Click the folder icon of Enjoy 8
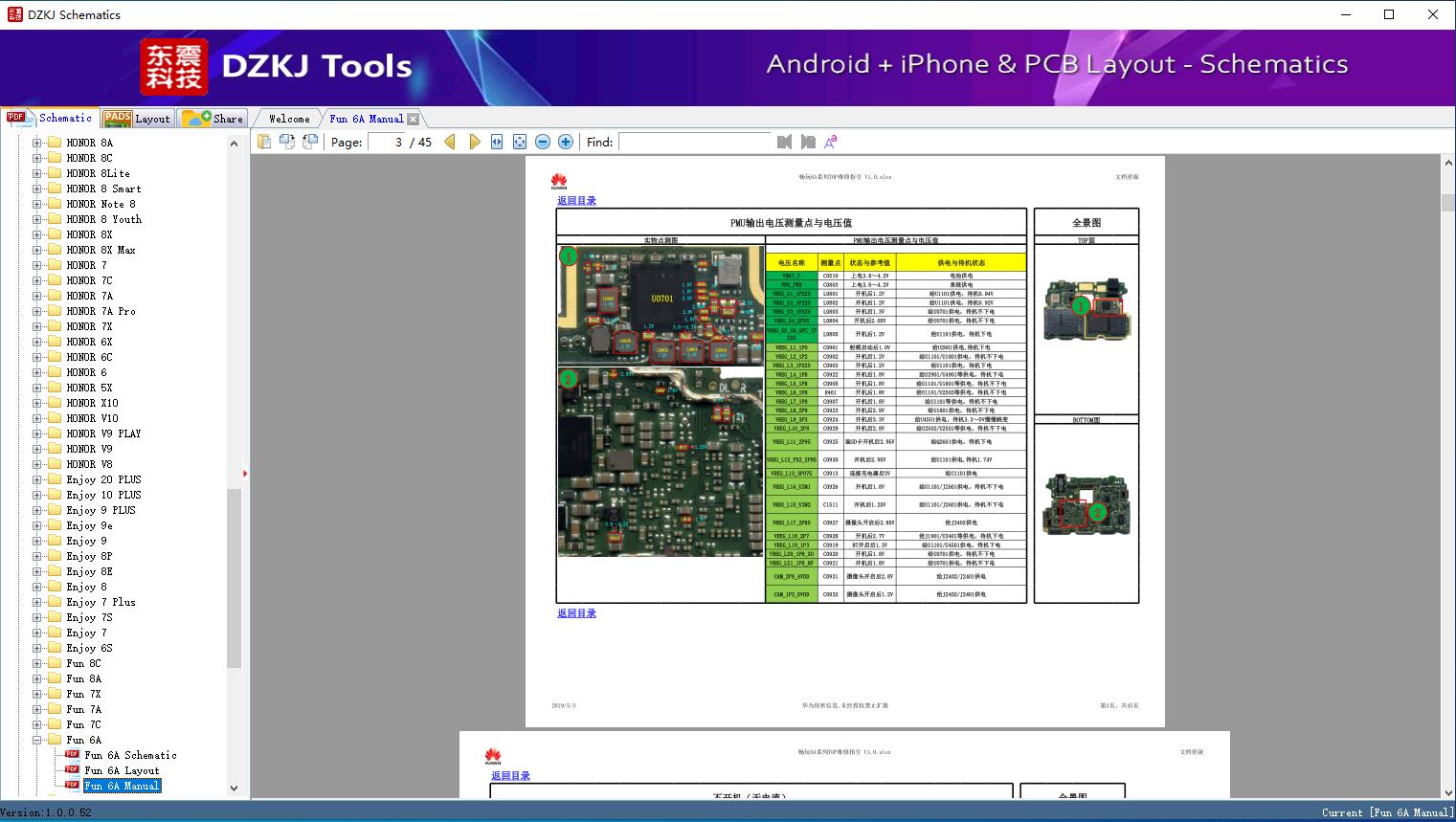 [55, 587]
